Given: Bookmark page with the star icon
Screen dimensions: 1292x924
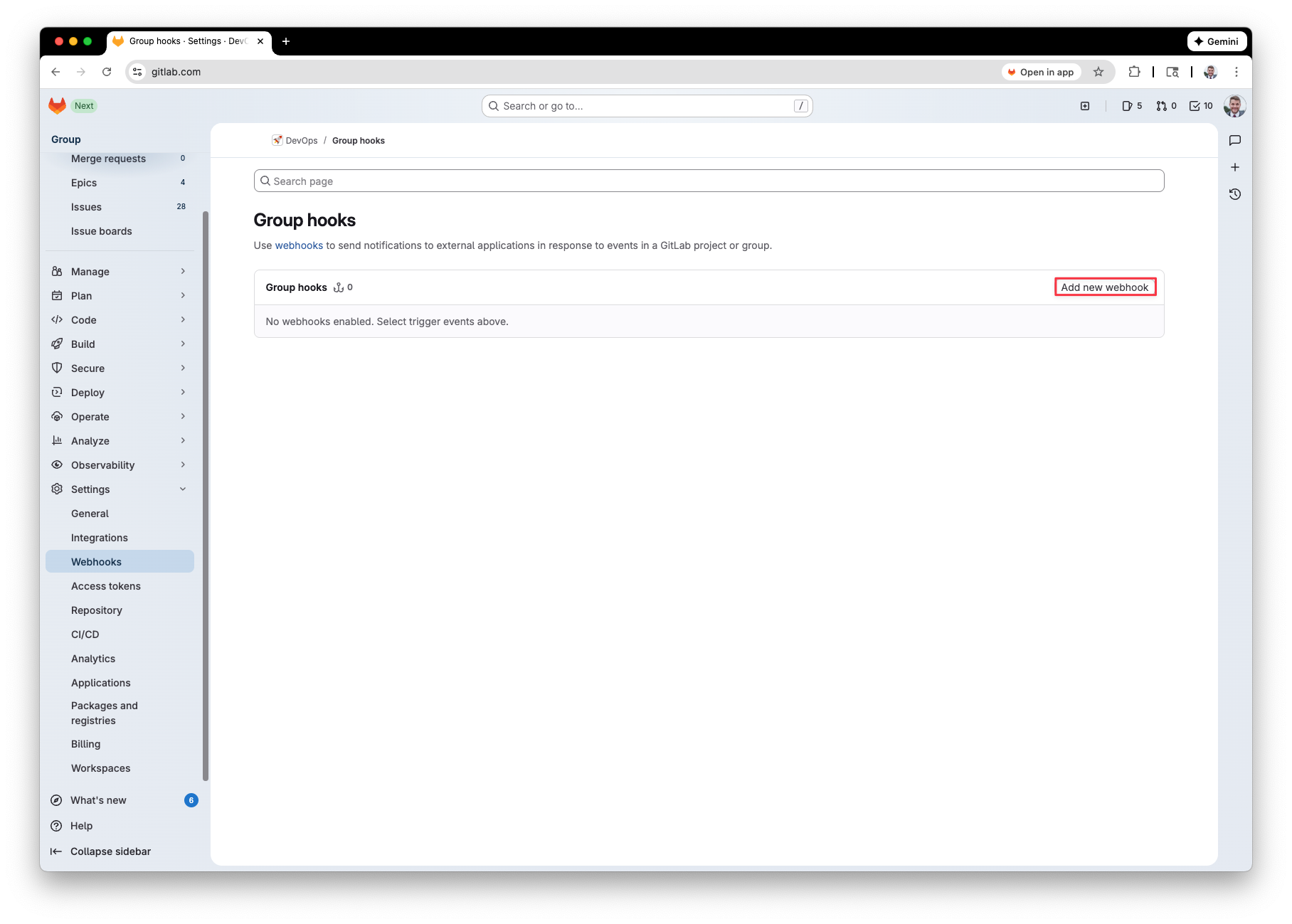Looking at the screenshot, I should coord(1098,72).
